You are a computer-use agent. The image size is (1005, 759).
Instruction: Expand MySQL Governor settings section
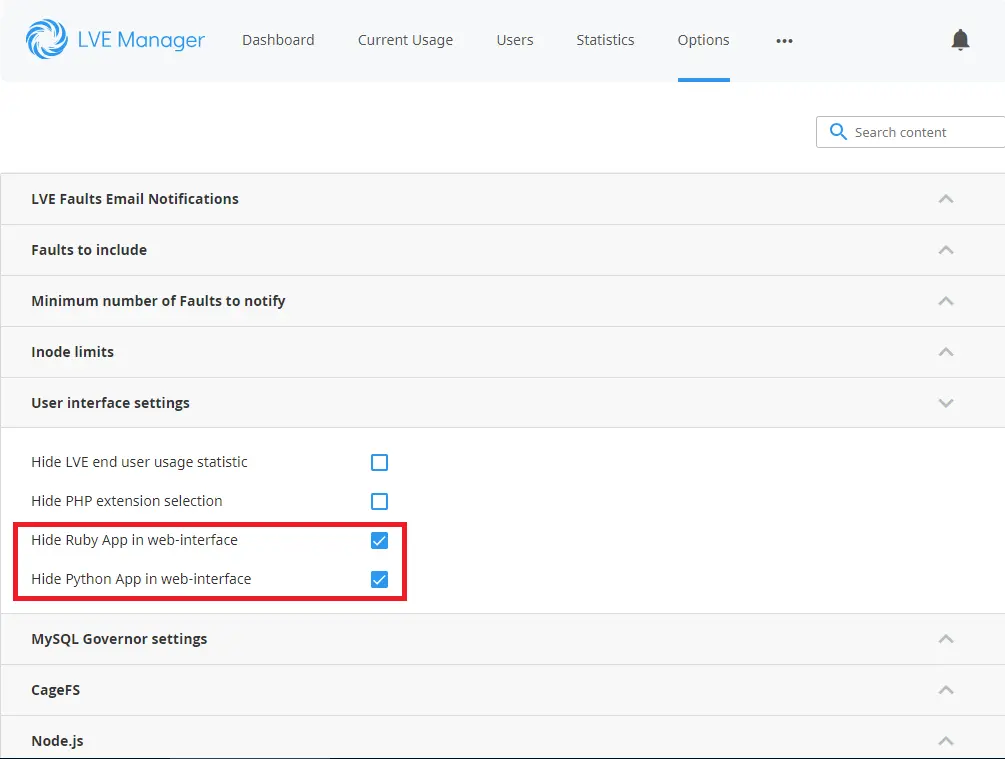(945, 639)
